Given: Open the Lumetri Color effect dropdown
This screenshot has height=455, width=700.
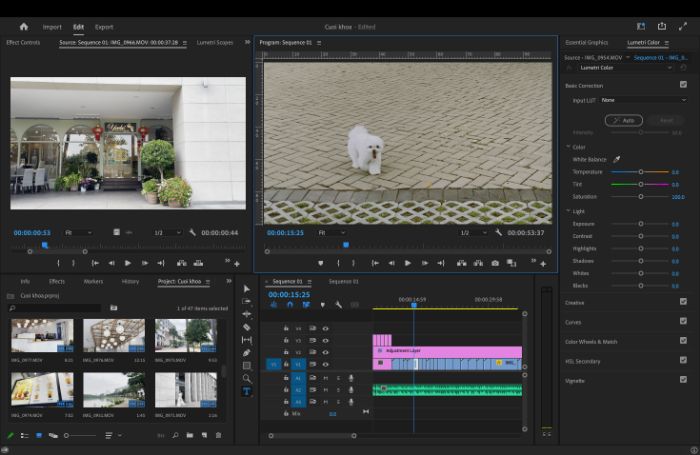Looking at the screenshot, I should point(626,68).
